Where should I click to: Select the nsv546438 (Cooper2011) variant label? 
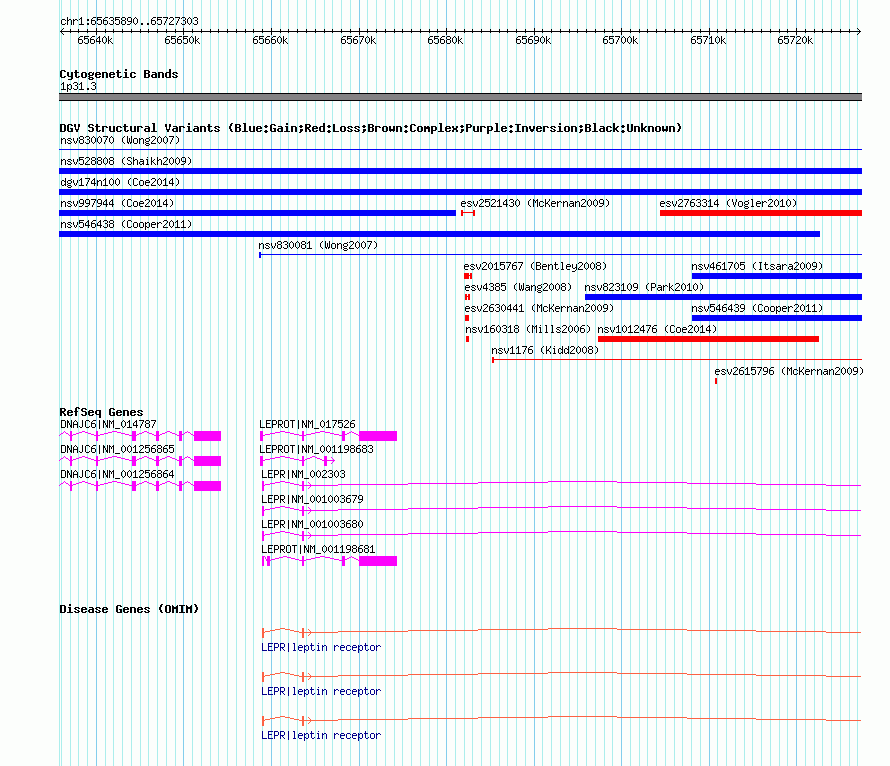click(126, 224)
